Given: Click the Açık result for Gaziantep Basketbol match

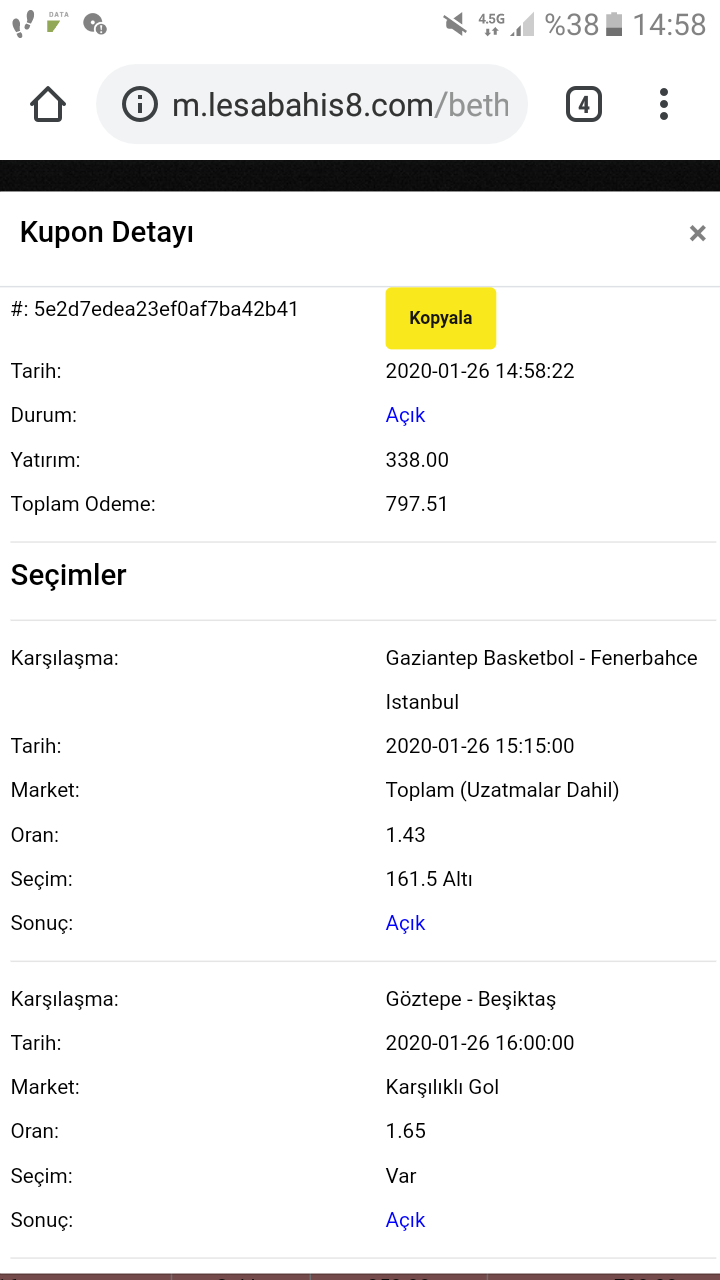Looking at the screenshot, I should 406,923.
